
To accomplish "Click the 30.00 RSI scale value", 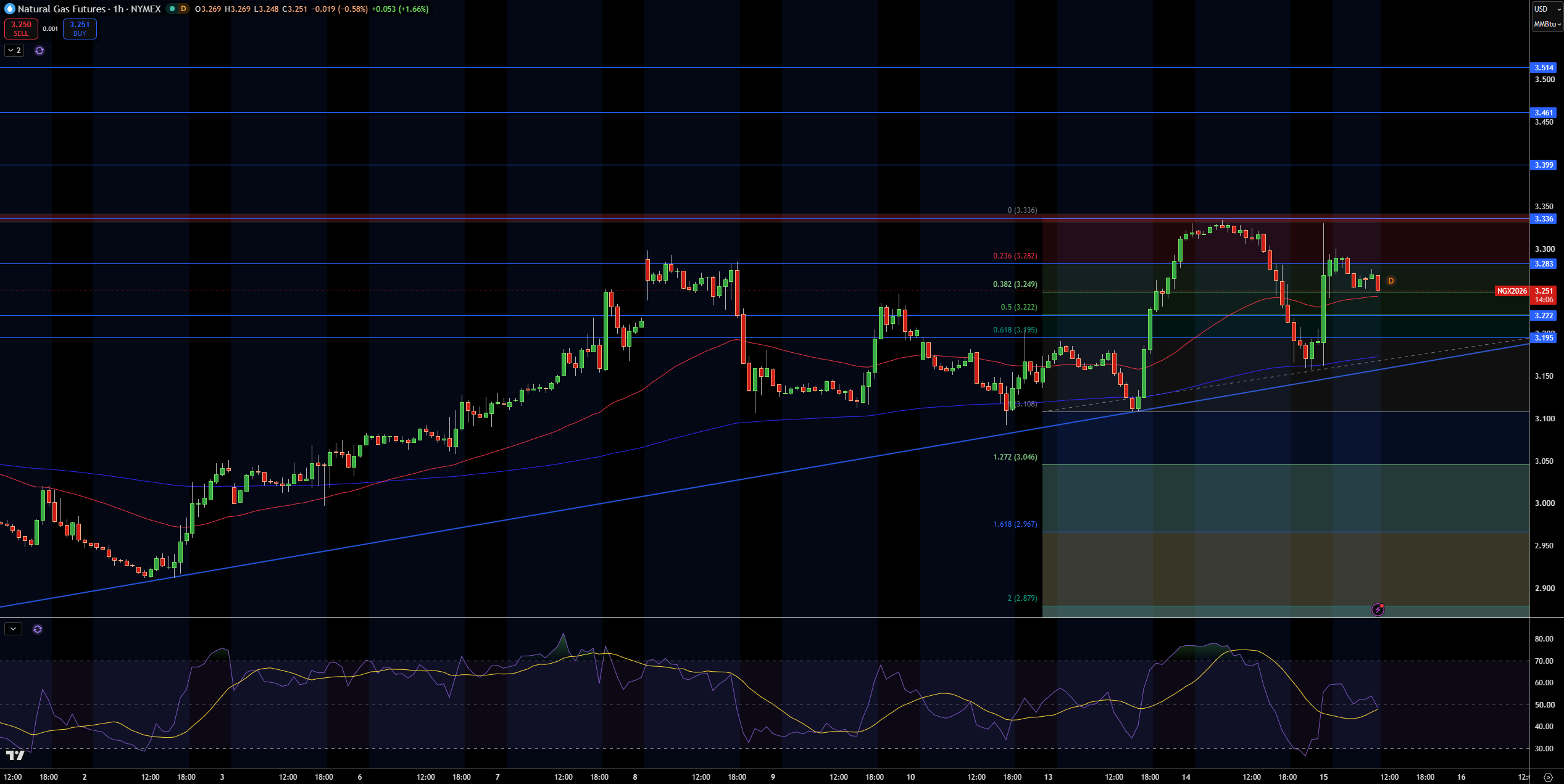I will tap(1544, 749).
